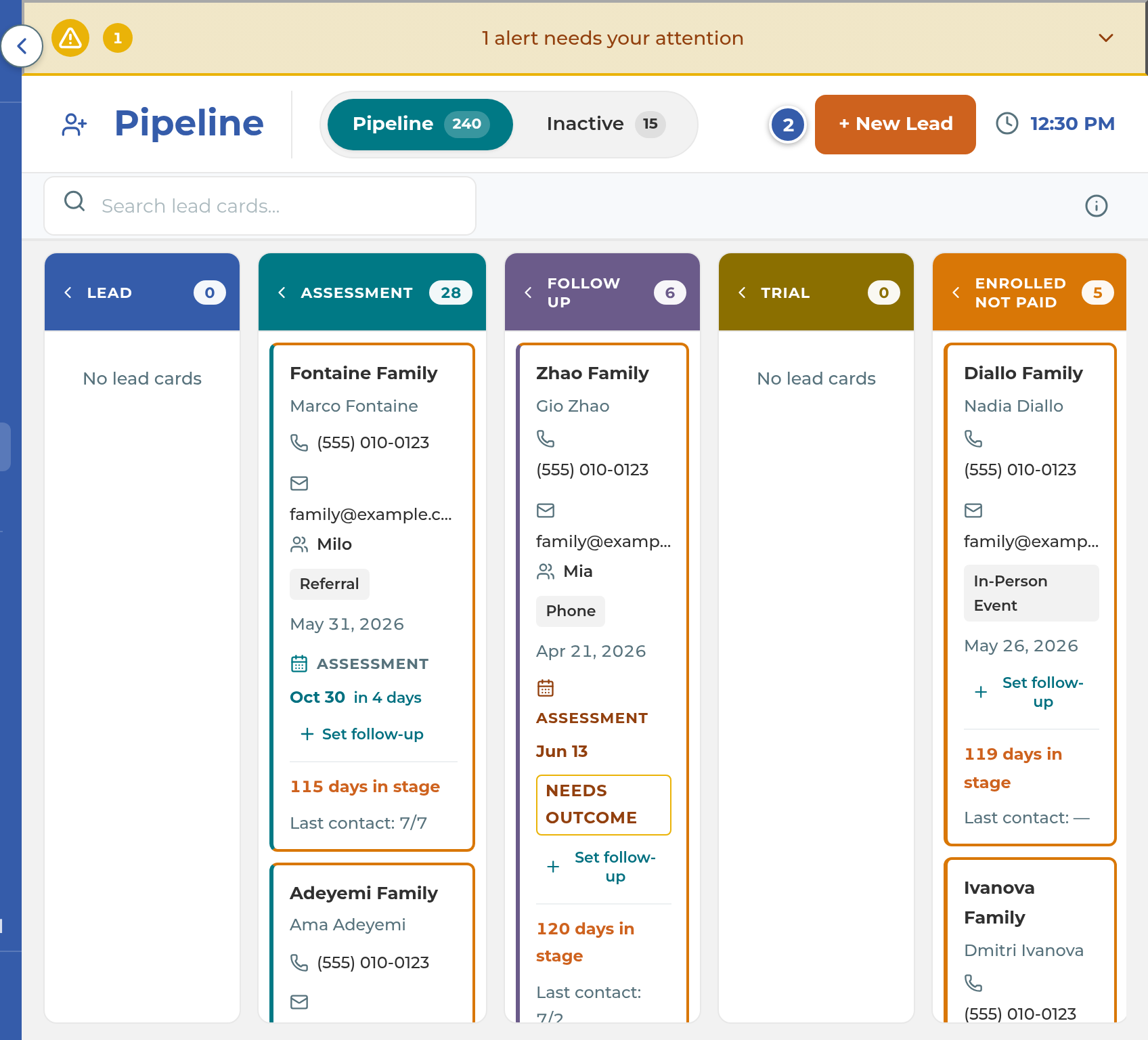Click the alert count badge showing 1
The width and height of the screenshot is (1148, 1040).
click(118, 38)
